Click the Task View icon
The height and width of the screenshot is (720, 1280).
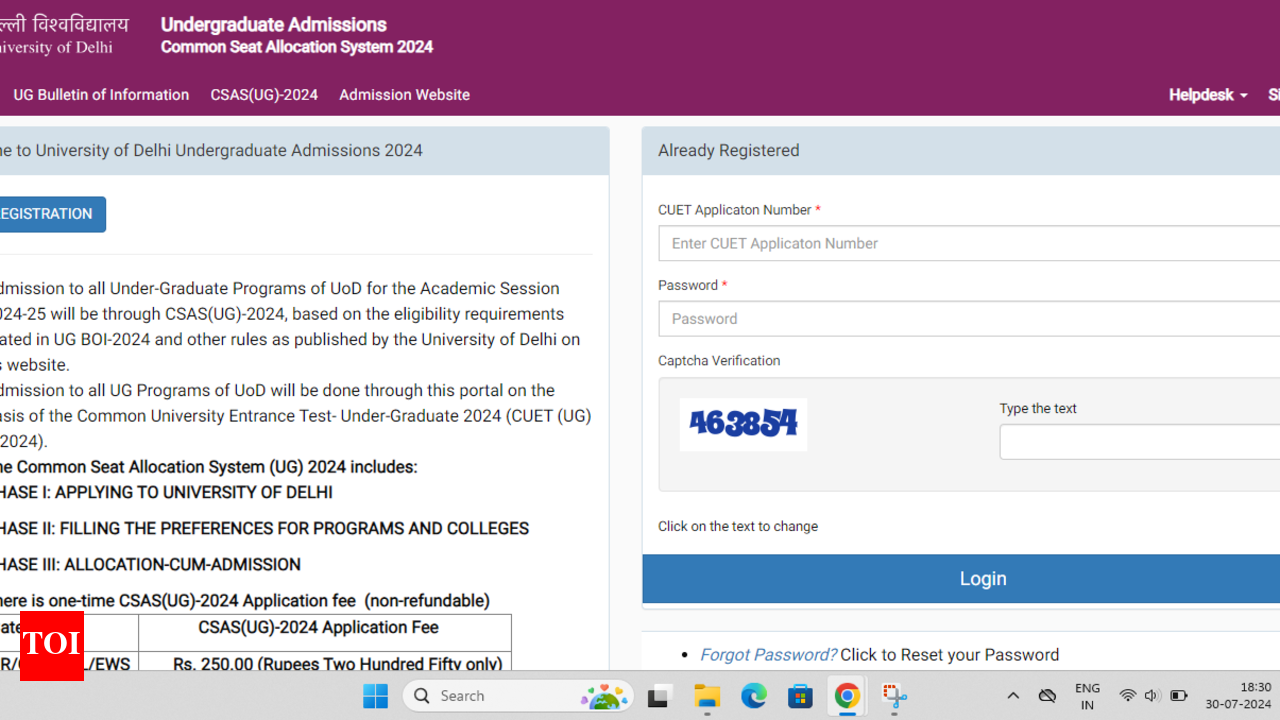coord(660,696)
